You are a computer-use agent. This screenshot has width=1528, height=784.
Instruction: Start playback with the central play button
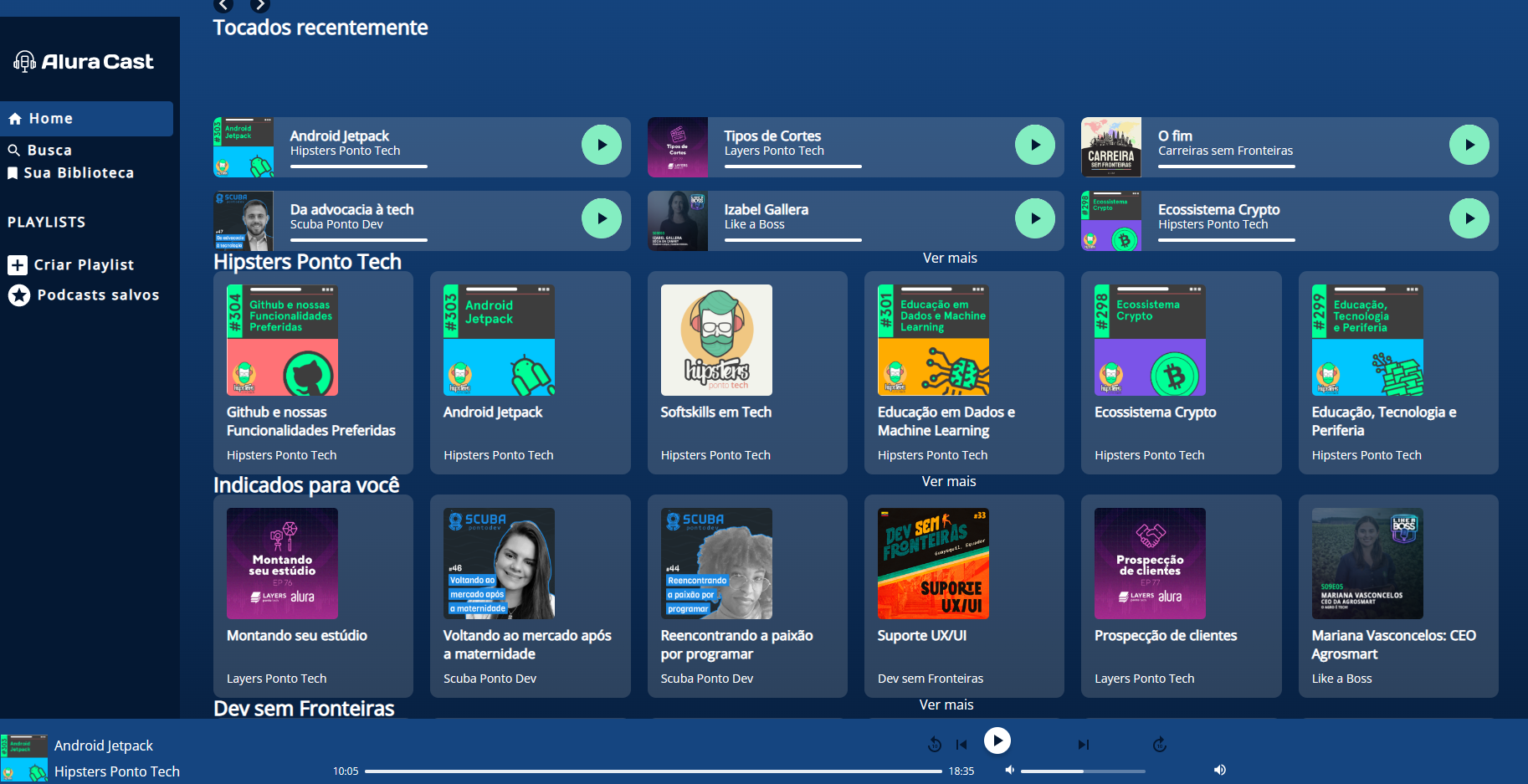997,740
